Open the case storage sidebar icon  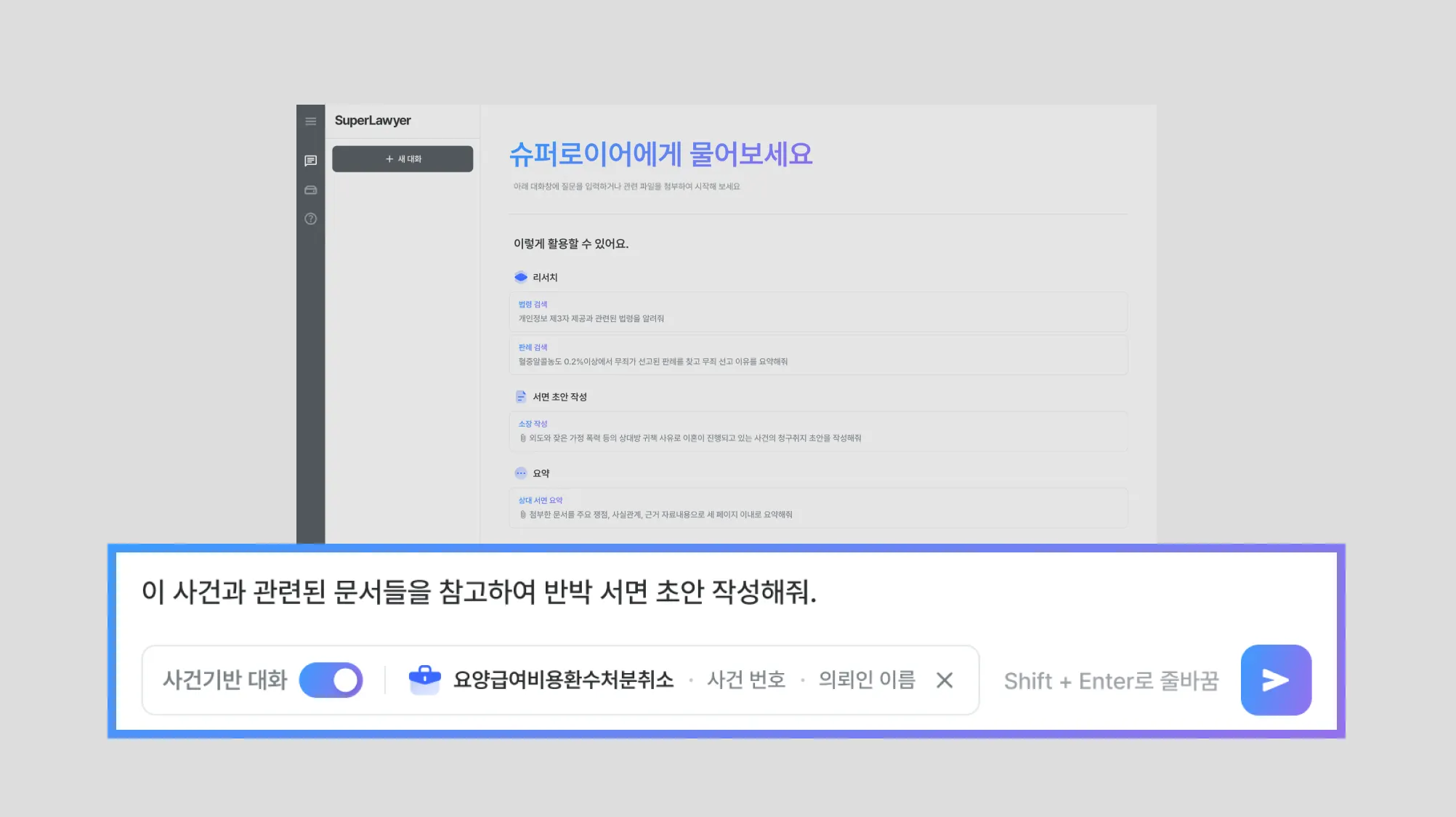click(x=310, y=190)
